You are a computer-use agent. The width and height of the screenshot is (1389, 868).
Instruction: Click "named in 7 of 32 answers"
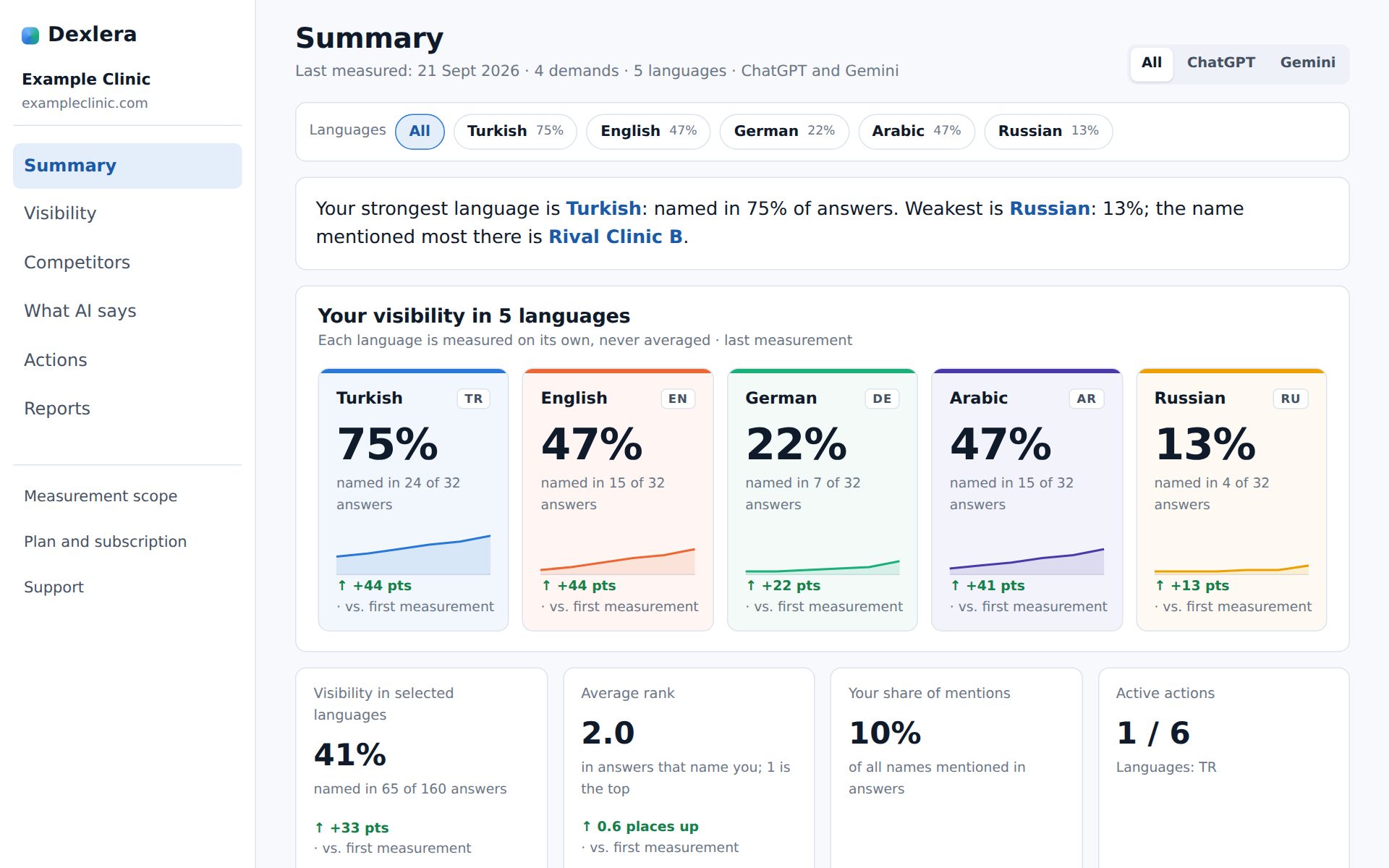(803, 494)
